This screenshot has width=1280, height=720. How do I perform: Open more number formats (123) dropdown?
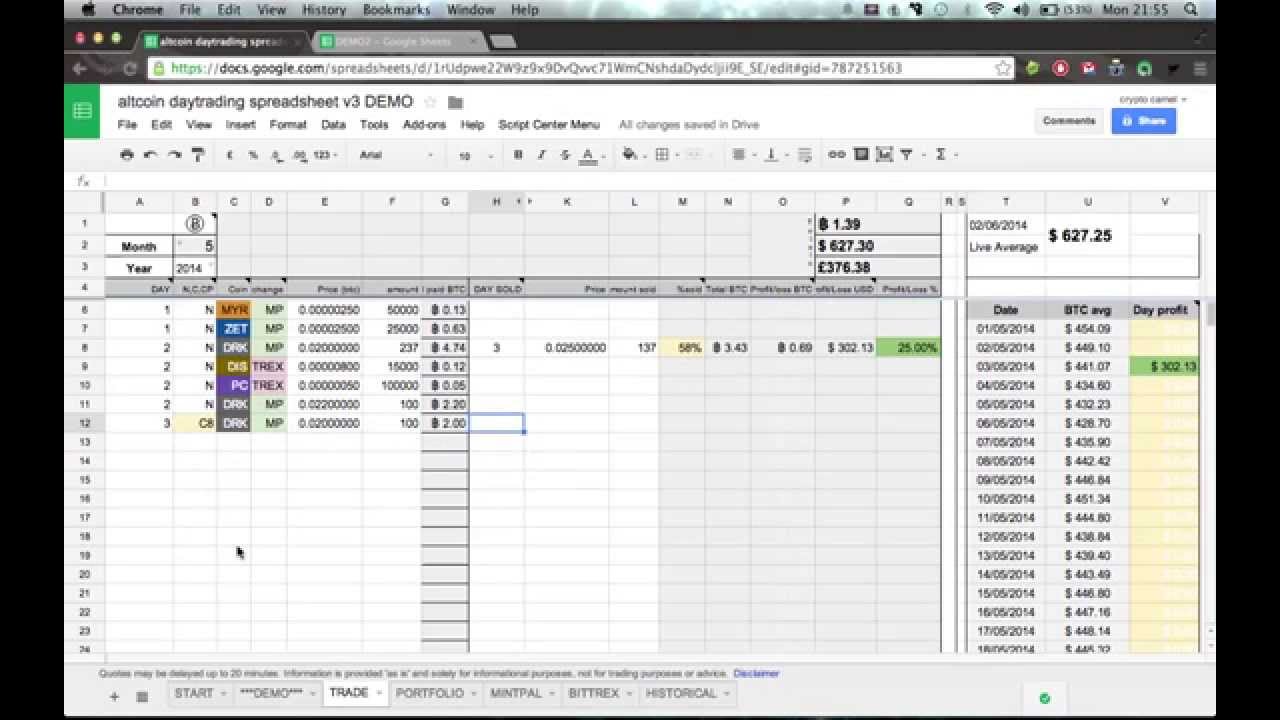pyautogui.click(x=325, y=155)
